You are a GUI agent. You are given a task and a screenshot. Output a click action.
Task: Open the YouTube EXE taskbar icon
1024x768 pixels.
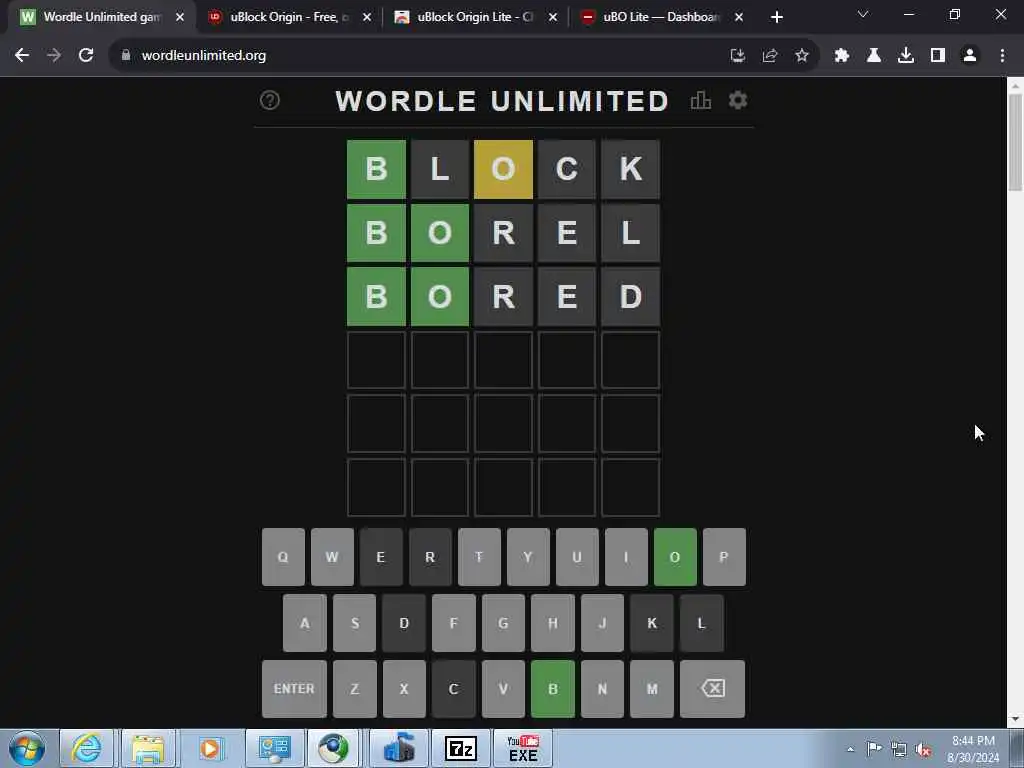coord(523,748)
